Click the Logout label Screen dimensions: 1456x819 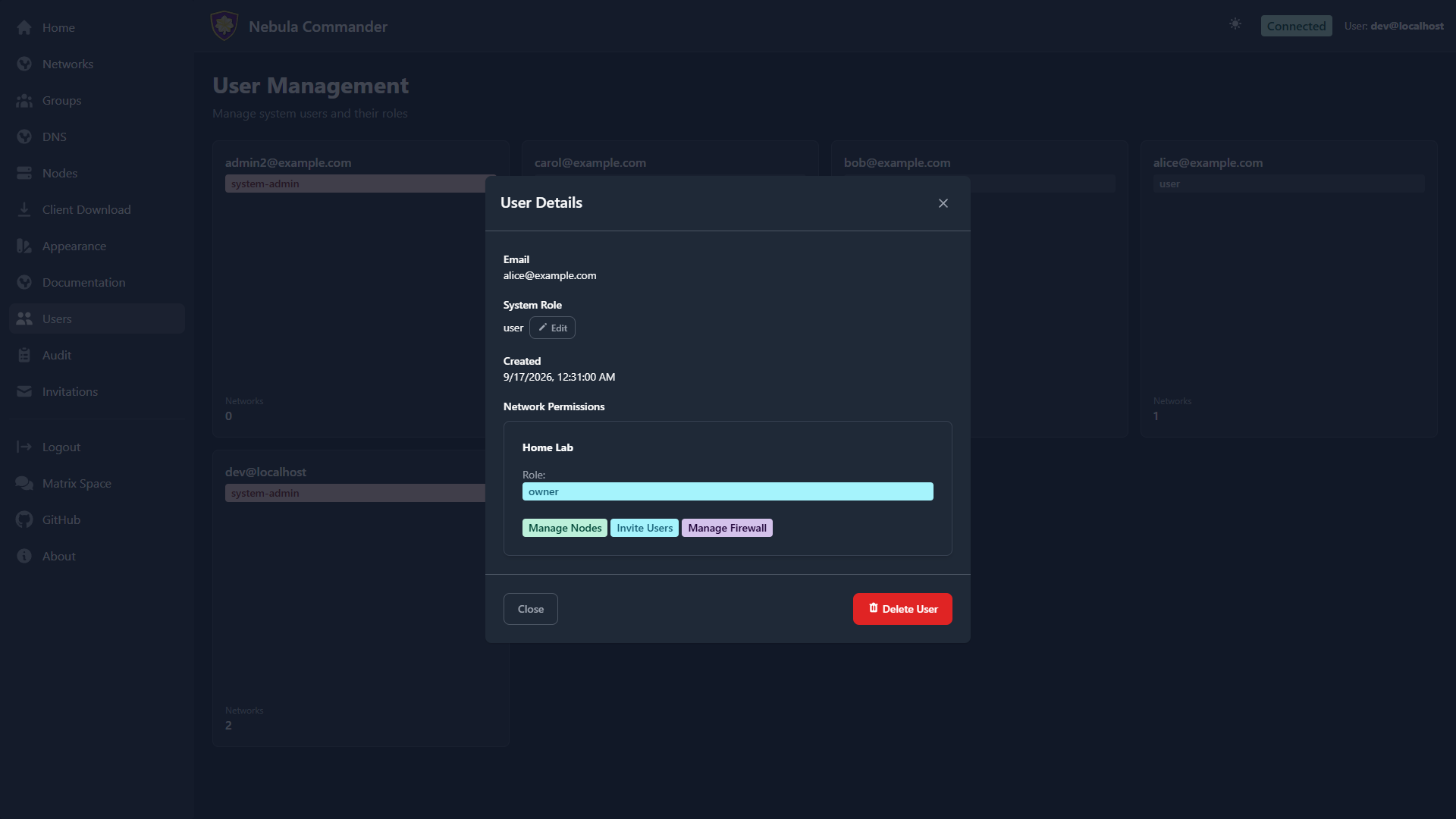click(61, 447)
